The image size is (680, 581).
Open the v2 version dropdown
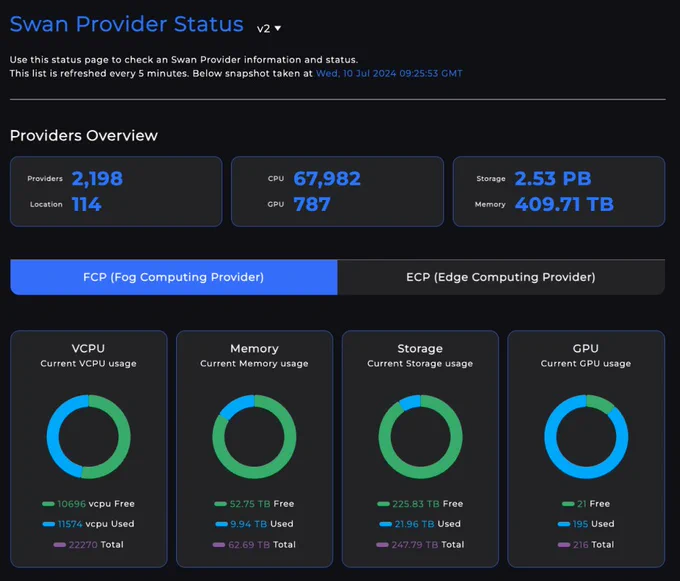pos(269,29)
